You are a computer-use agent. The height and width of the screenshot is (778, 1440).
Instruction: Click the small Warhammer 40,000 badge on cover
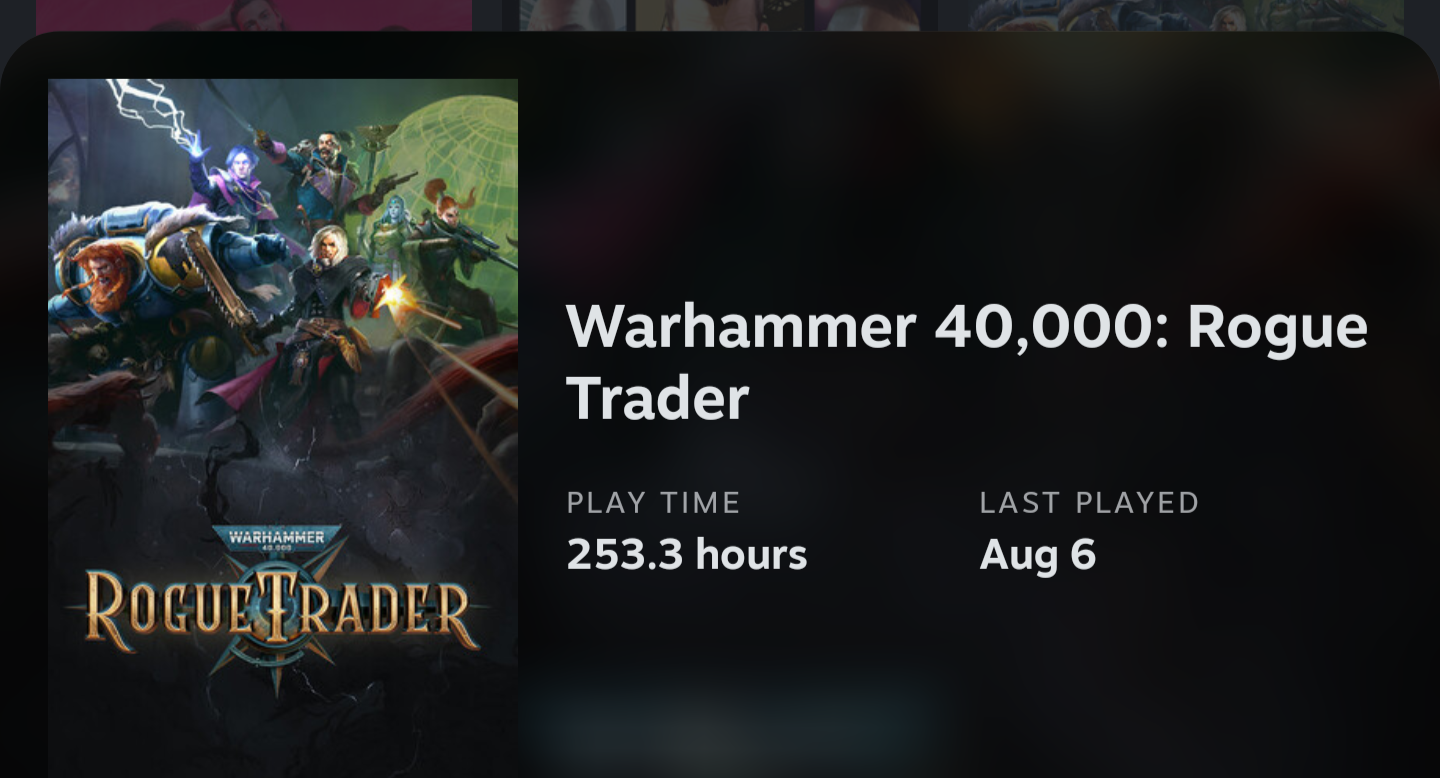276,540
